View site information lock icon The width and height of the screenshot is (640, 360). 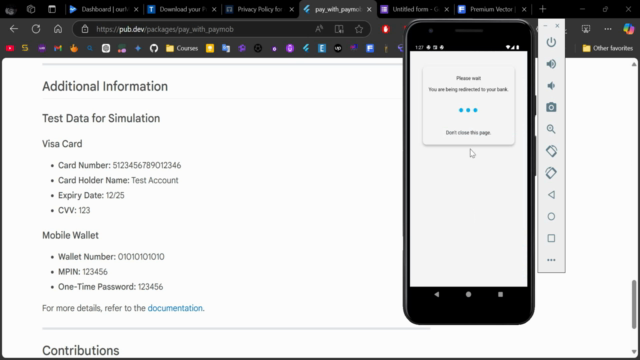[x=85, y=29]
